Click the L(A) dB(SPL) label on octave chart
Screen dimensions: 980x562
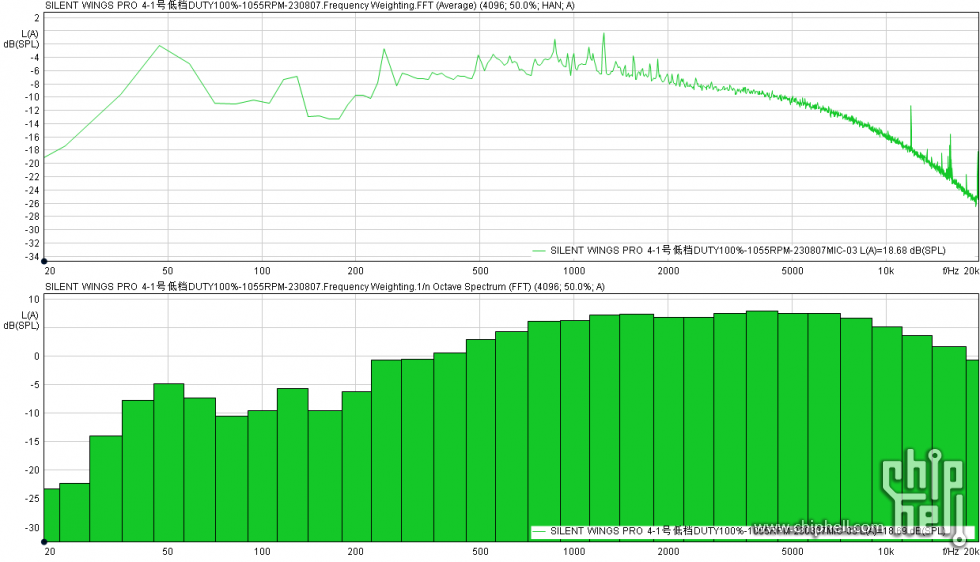pos(22,320)
